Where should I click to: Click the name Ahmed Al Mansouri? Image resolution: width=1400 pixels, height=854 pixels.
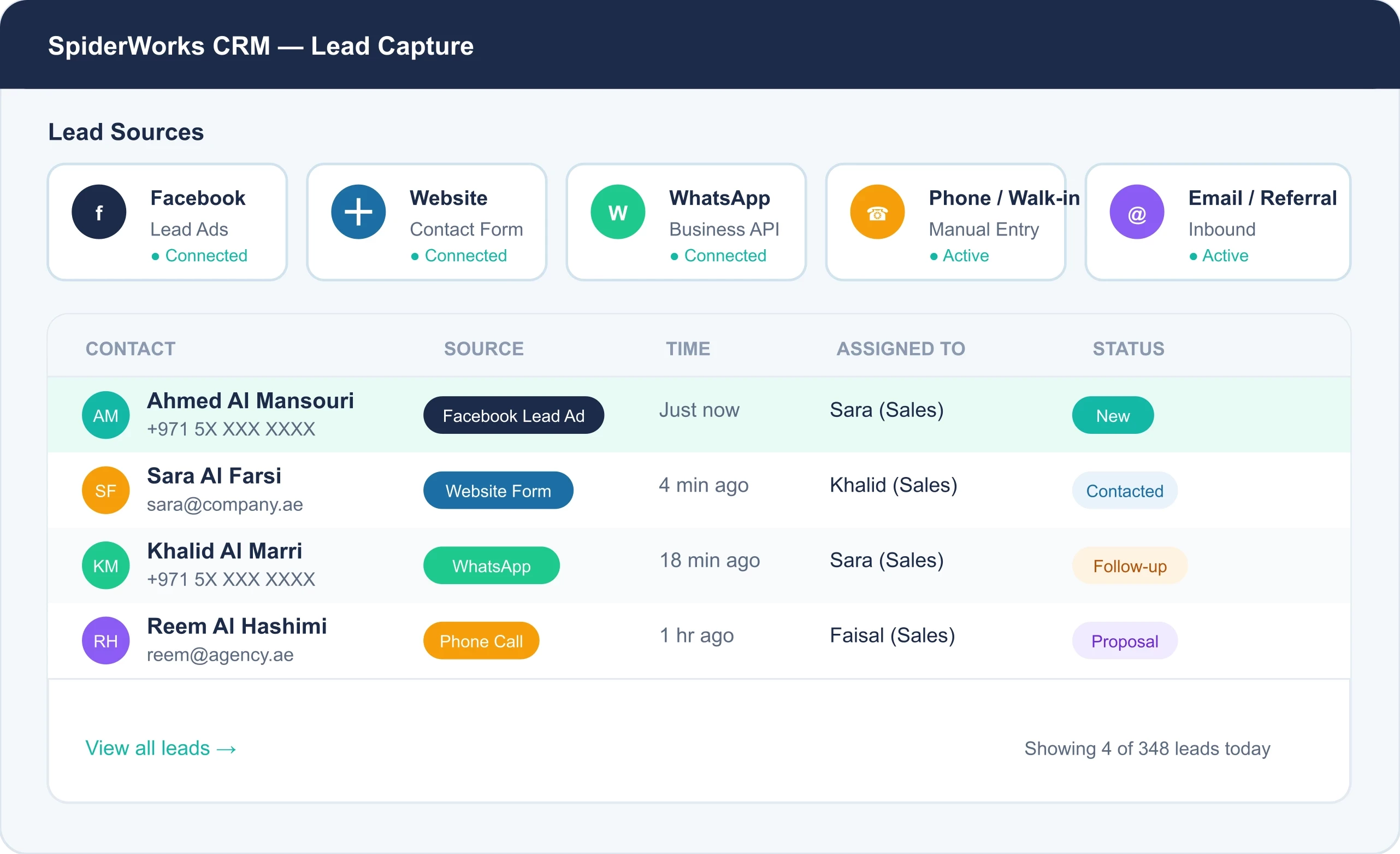pos(250,401)
